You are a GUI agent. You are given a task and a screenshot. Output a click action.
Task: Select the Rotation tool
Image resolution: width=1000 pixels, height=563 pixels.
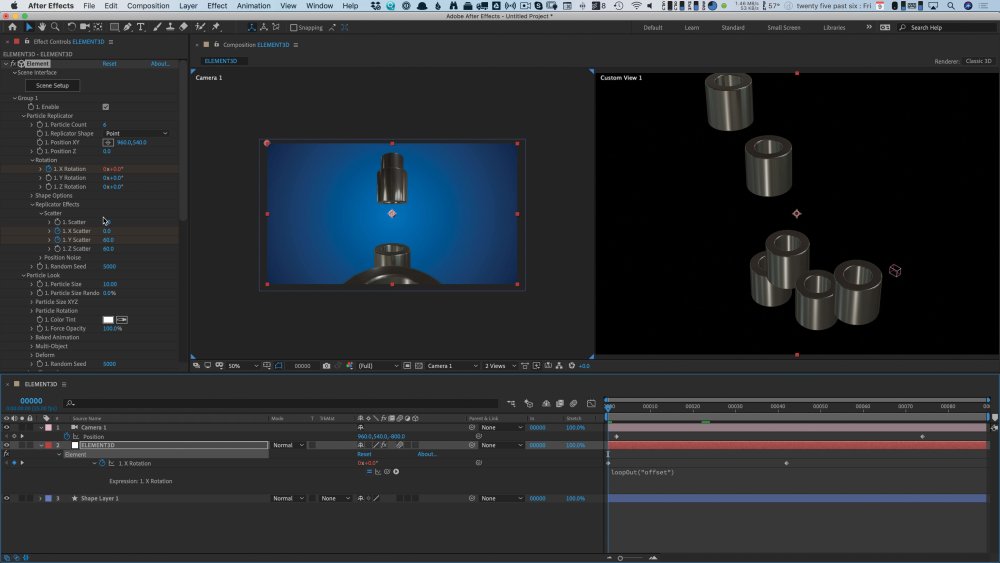click(71, 27)
